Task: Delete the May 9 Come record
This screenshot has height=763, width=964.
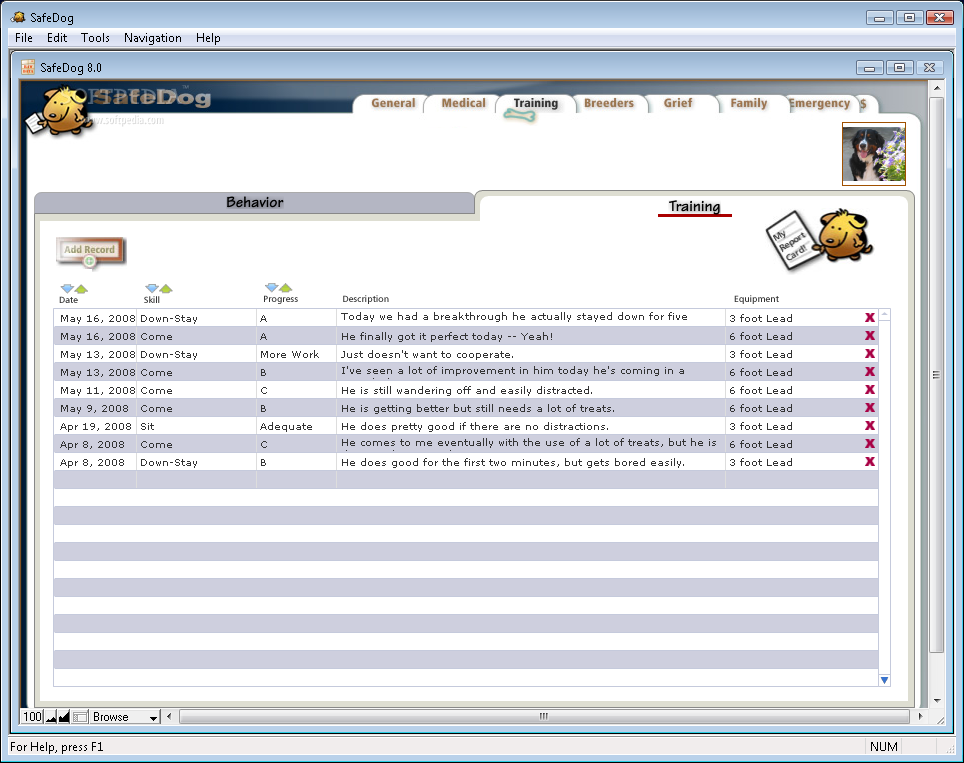Action: 869,408
